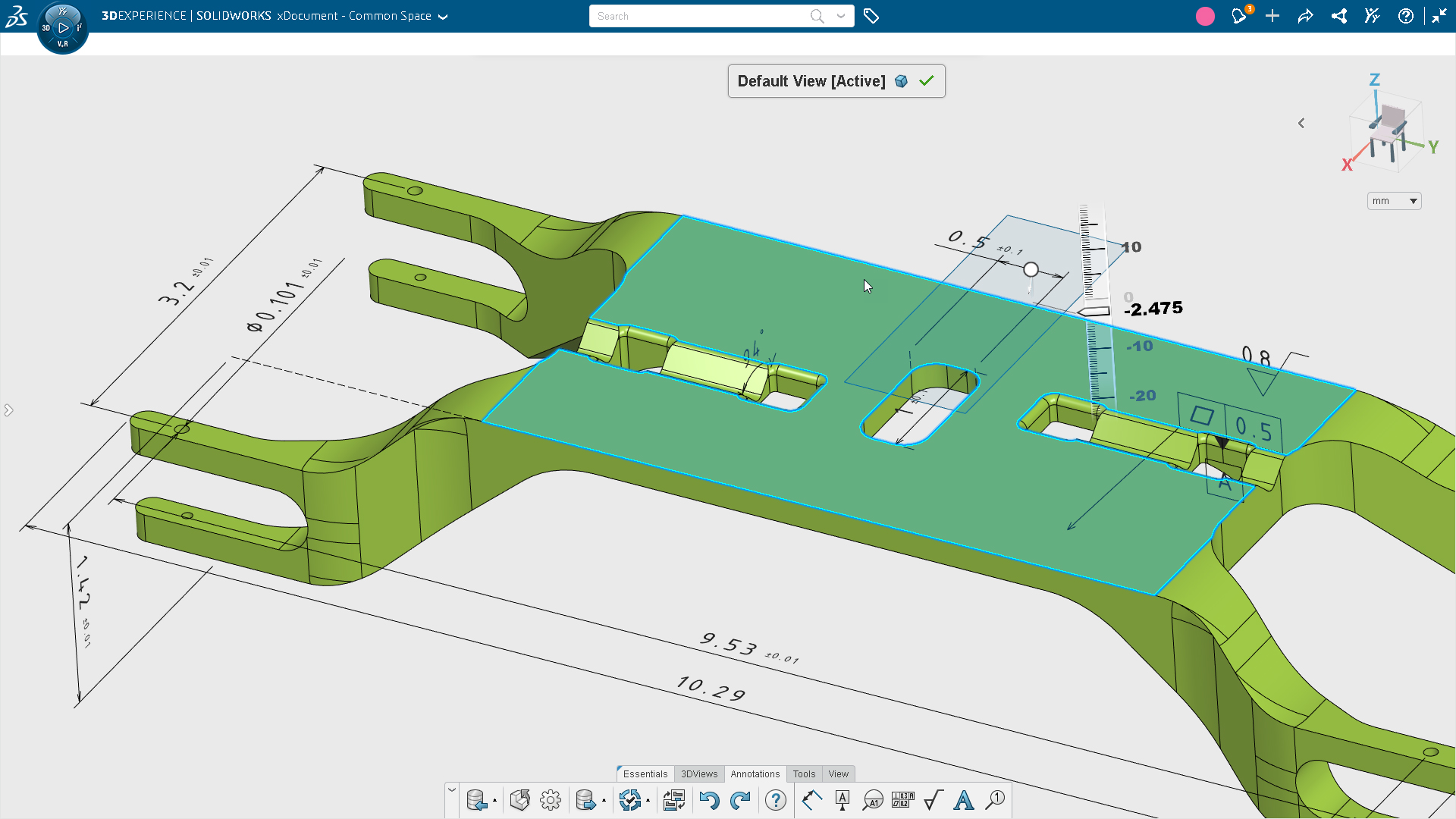Toggle the tag icon beside the search bar
Image resolution: width=1456 pixels, height=819 pixels.
click(x=871, y=15)
